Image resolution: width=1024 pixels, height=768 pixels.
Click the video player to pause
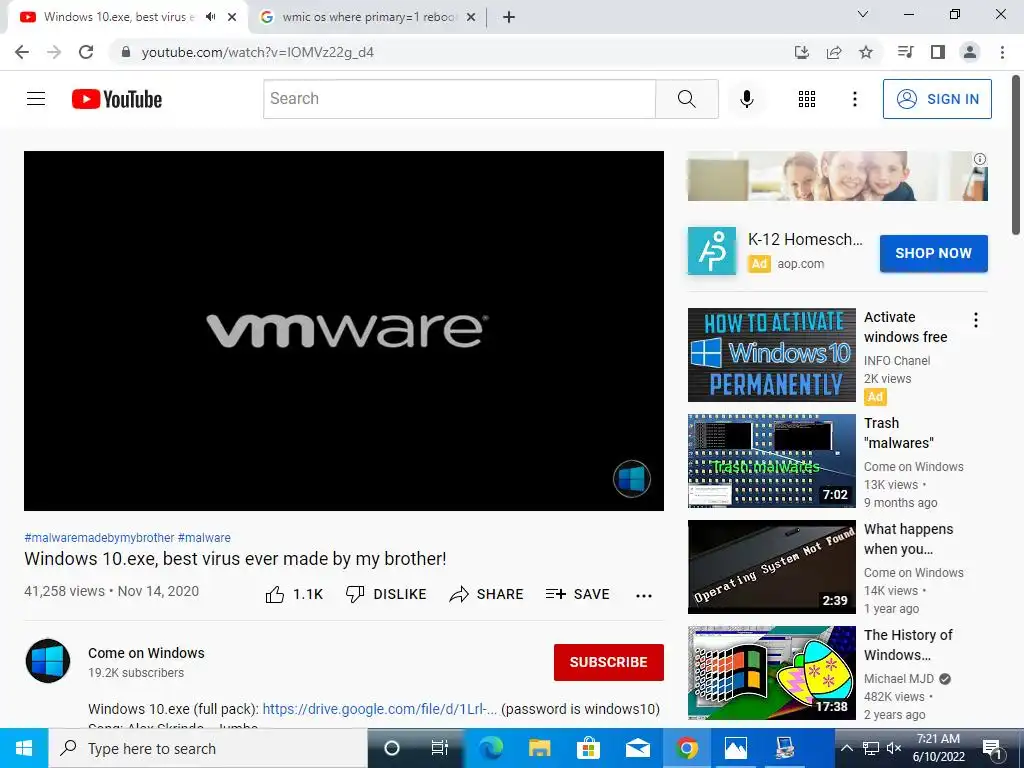pos(344,330)
